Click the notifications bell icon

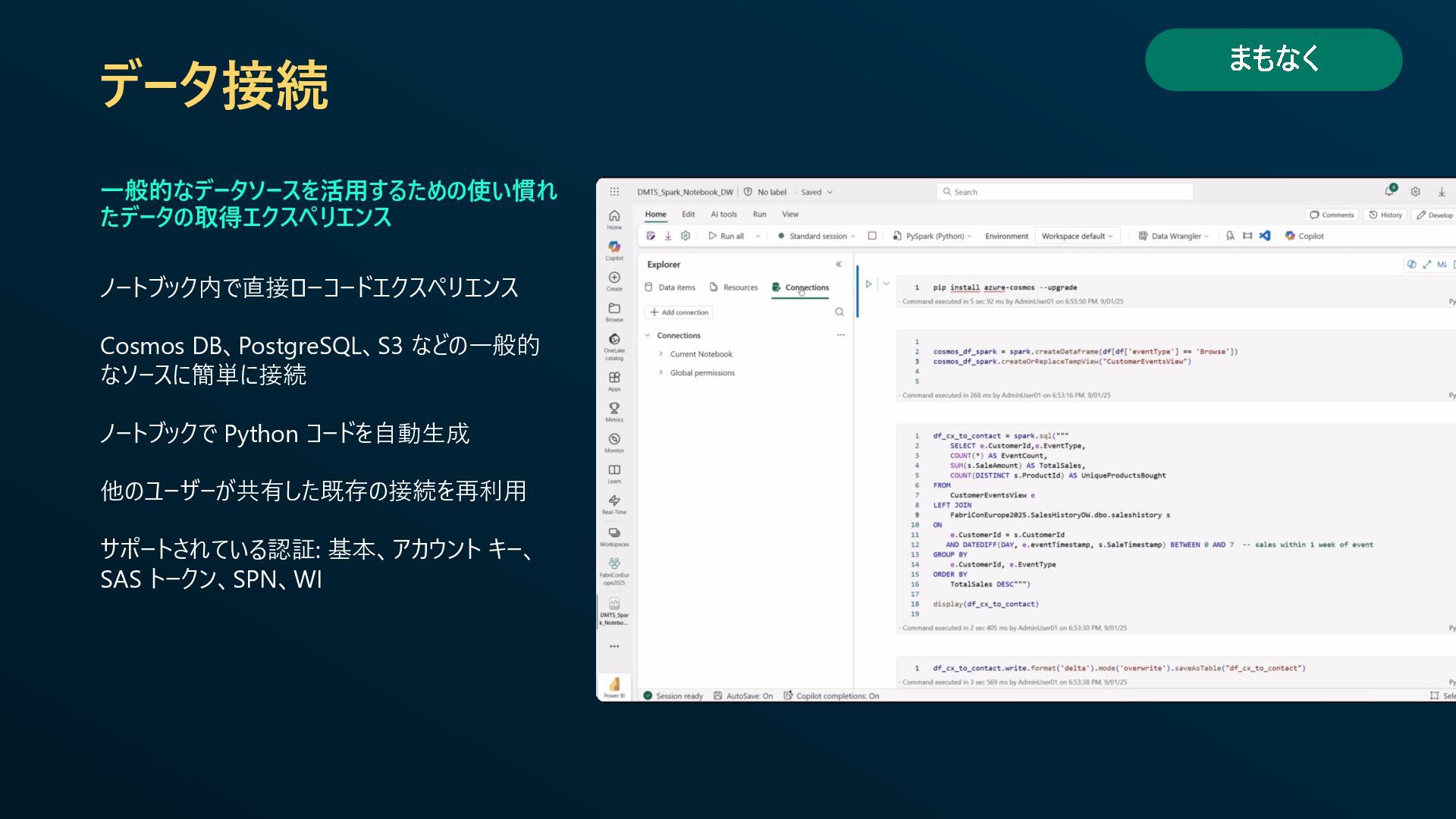1389,191
